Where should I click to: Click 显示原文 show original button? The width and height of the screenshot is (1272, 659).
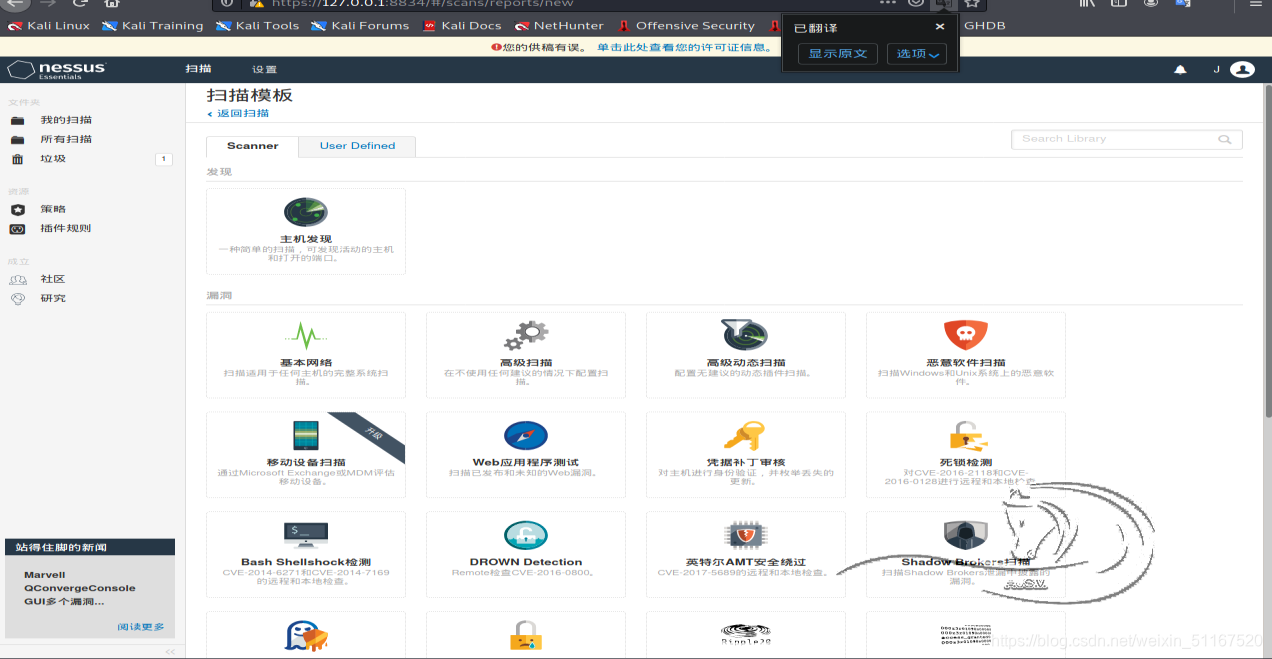click(838, 54)
